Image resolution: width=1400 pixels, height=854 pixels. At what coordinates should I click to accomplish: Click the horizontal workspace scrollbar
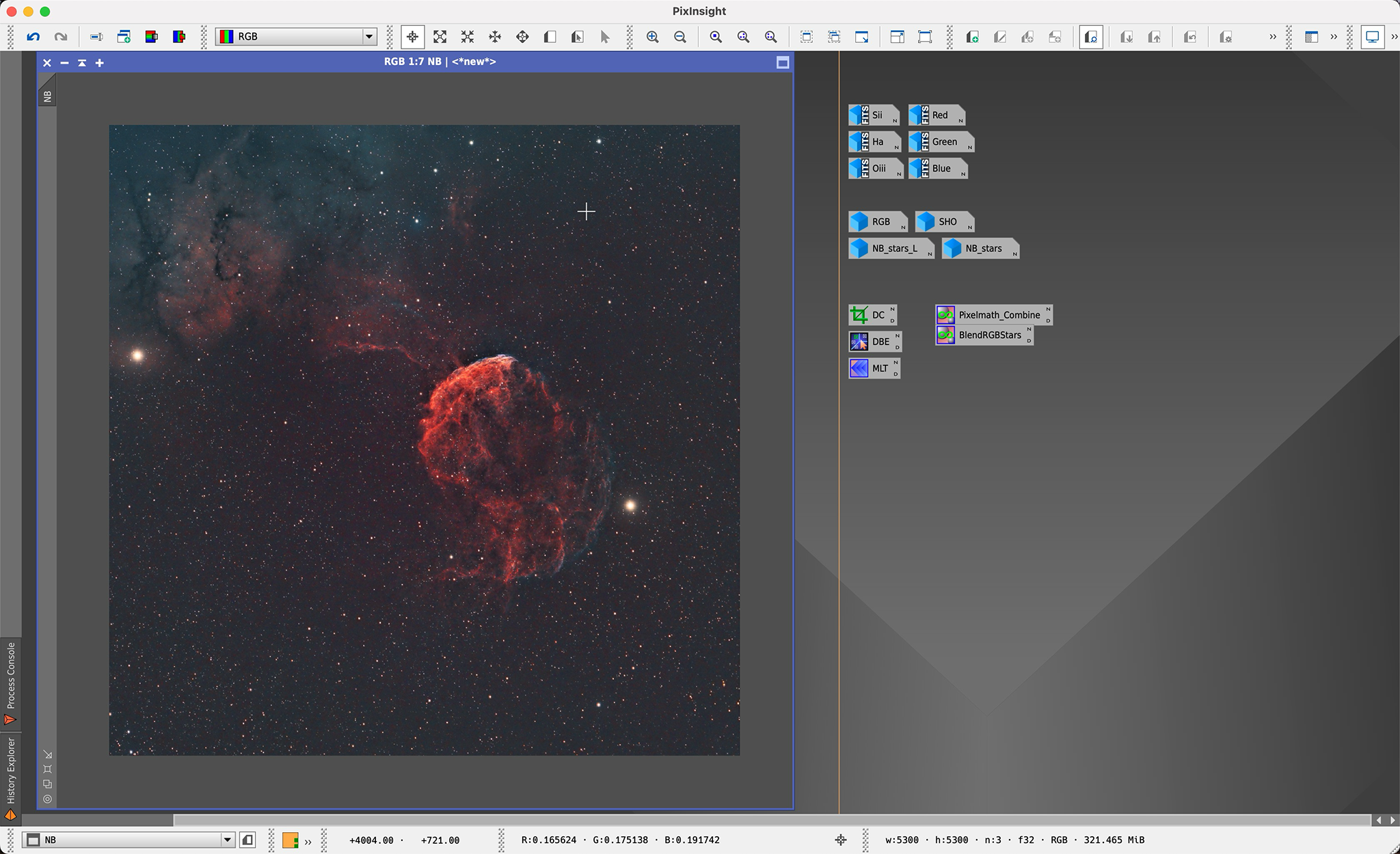[x=772, y=820]
